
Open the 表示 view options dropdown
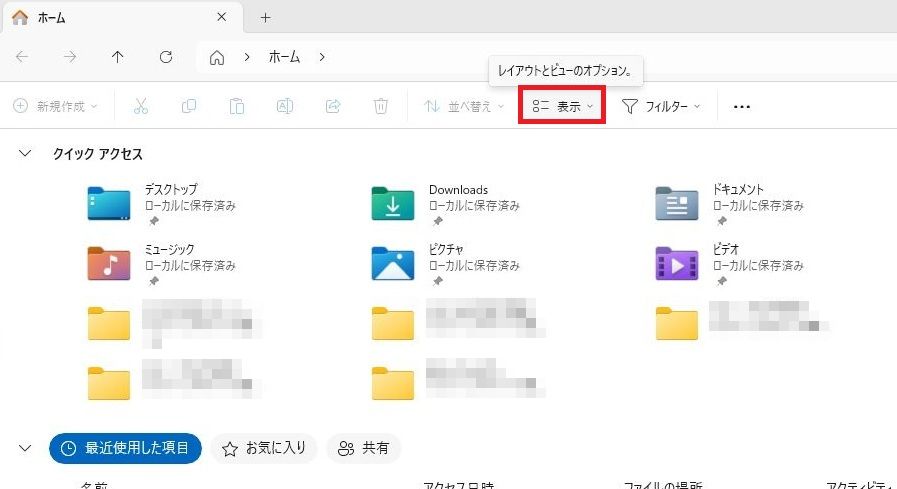point(562,106)
